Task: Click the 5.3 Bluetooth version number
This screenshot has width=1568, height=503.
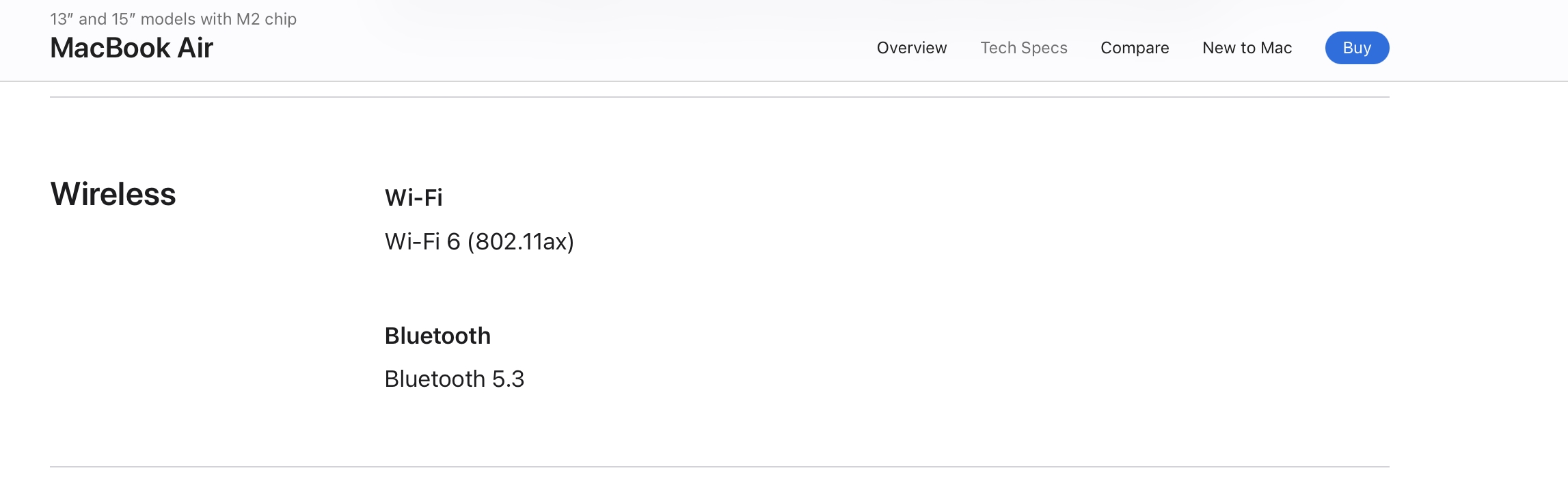Action: point(508,379)
